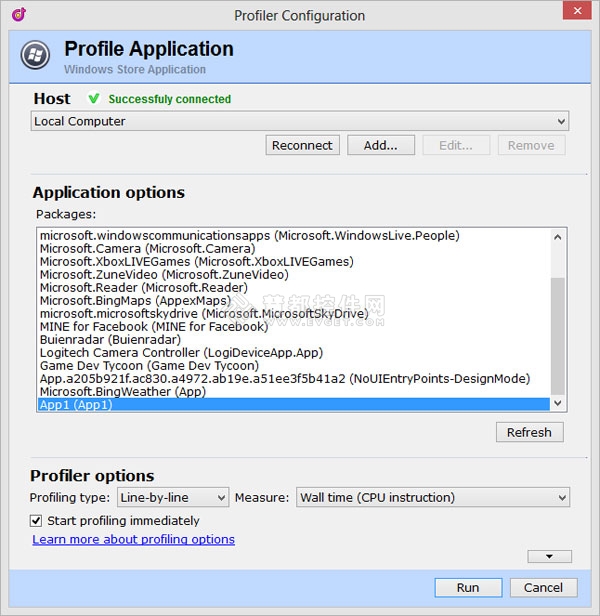Viewport: 600px width, 616px height.
Task: Click the Run button
Action: 468,588
